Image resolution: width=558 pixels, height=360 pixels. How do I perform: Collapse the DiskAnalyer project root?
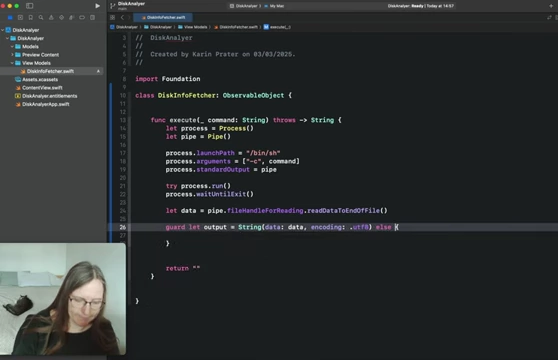click(x=3, y=30)
